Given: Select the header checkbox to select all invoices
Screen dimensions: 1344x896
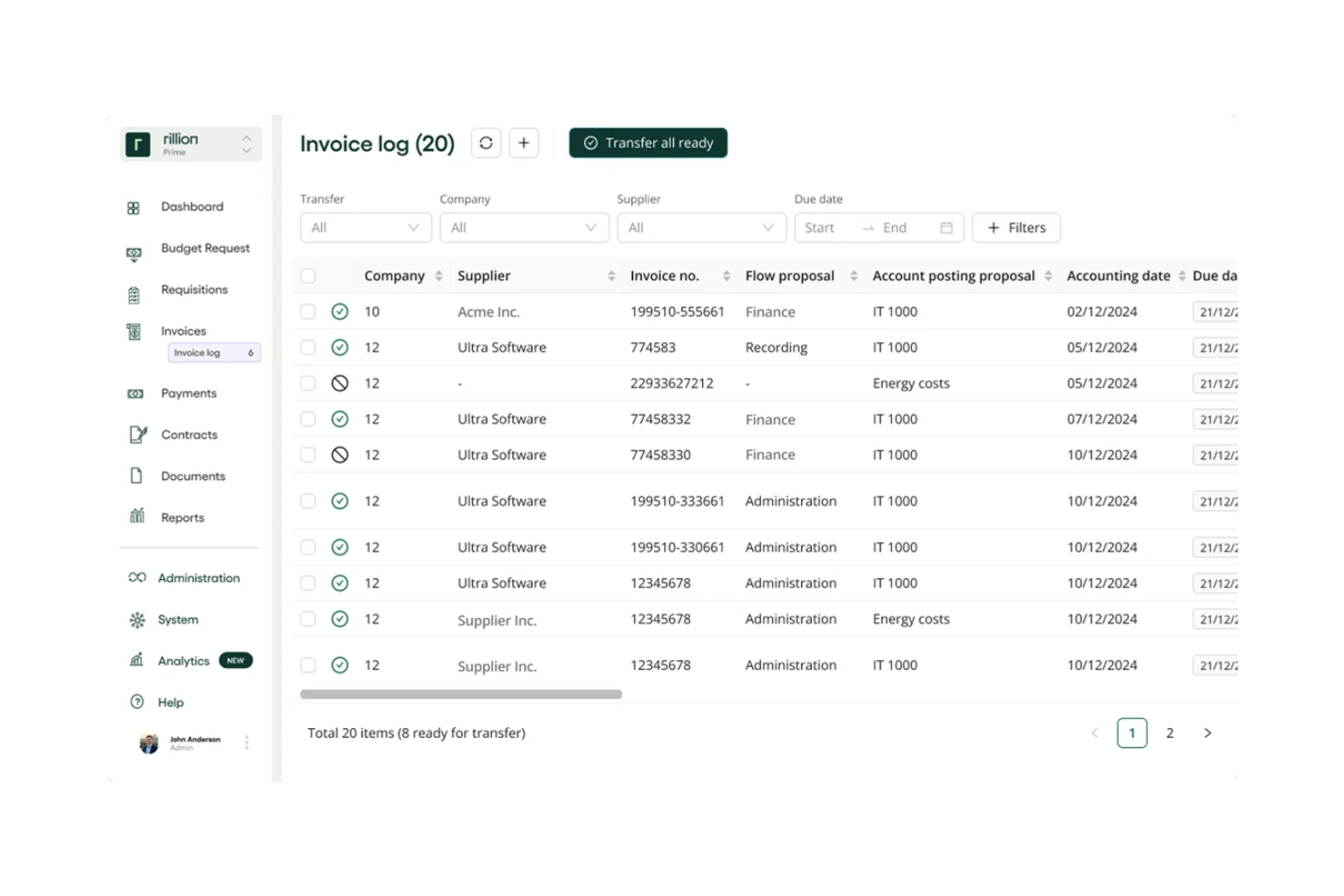Looking at the screenshot, I should 308,274.
